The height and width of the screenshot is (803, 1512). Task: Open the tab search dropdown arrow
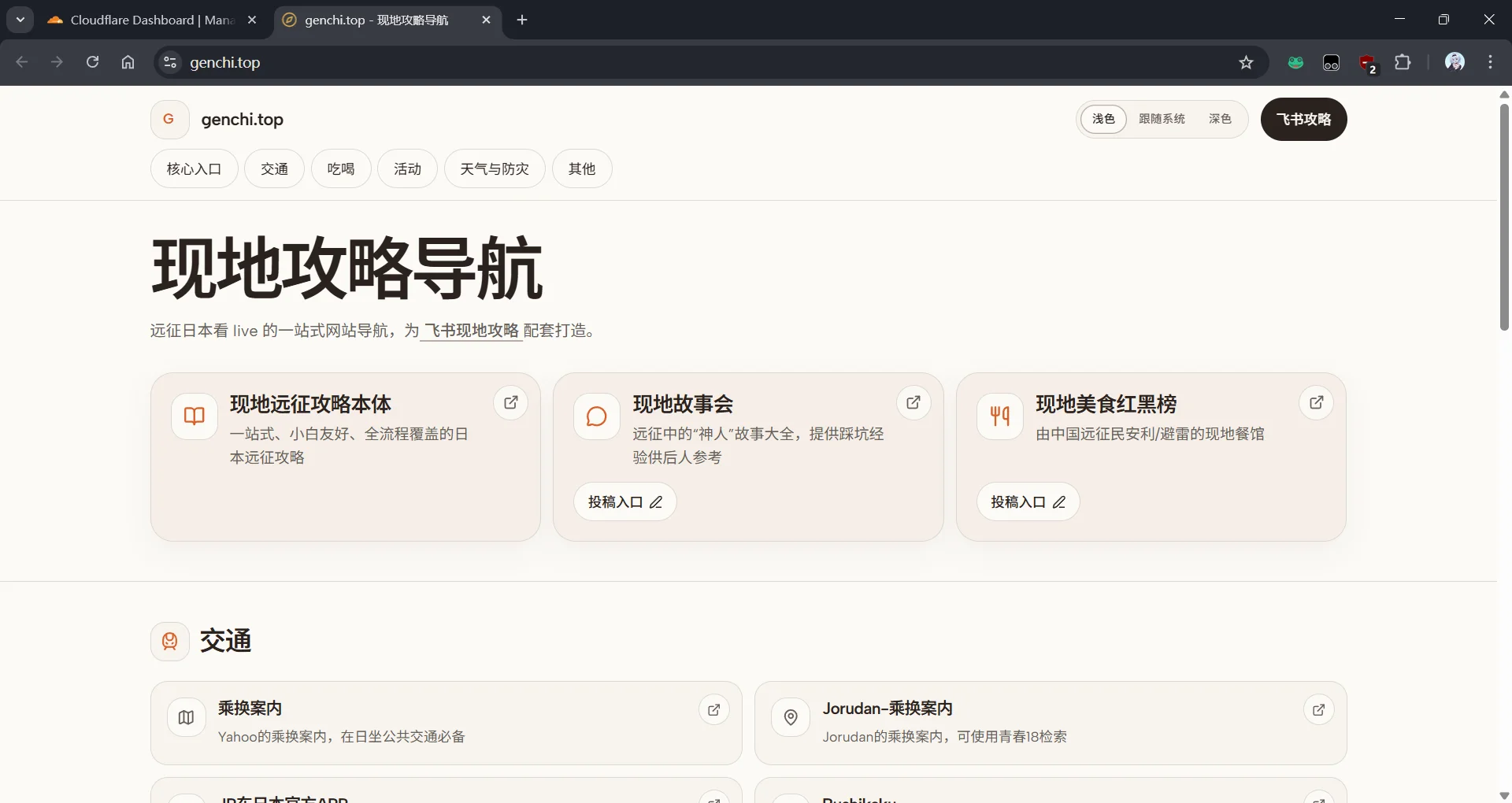(x=20, y=20)
